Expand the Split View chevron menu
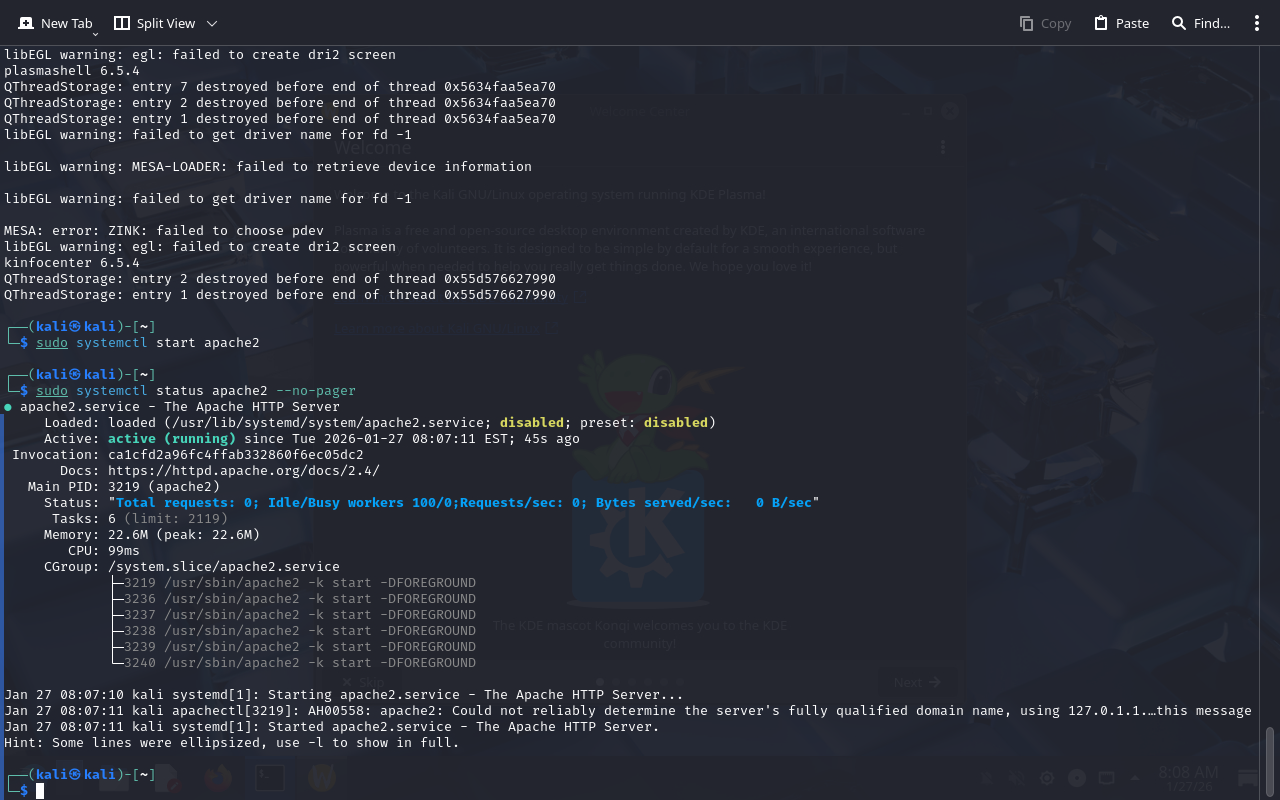The height and width of the screenshot is (800, 1280). pos(211,23)
